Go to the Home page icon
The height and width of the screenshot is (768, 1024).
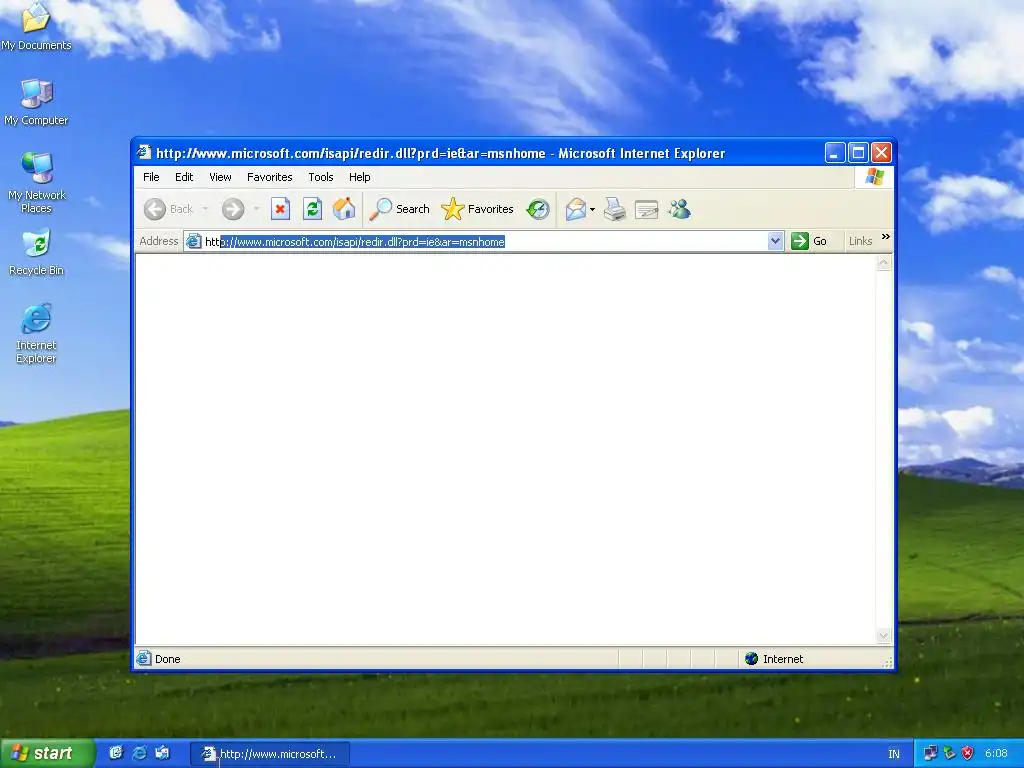(344, 209)
